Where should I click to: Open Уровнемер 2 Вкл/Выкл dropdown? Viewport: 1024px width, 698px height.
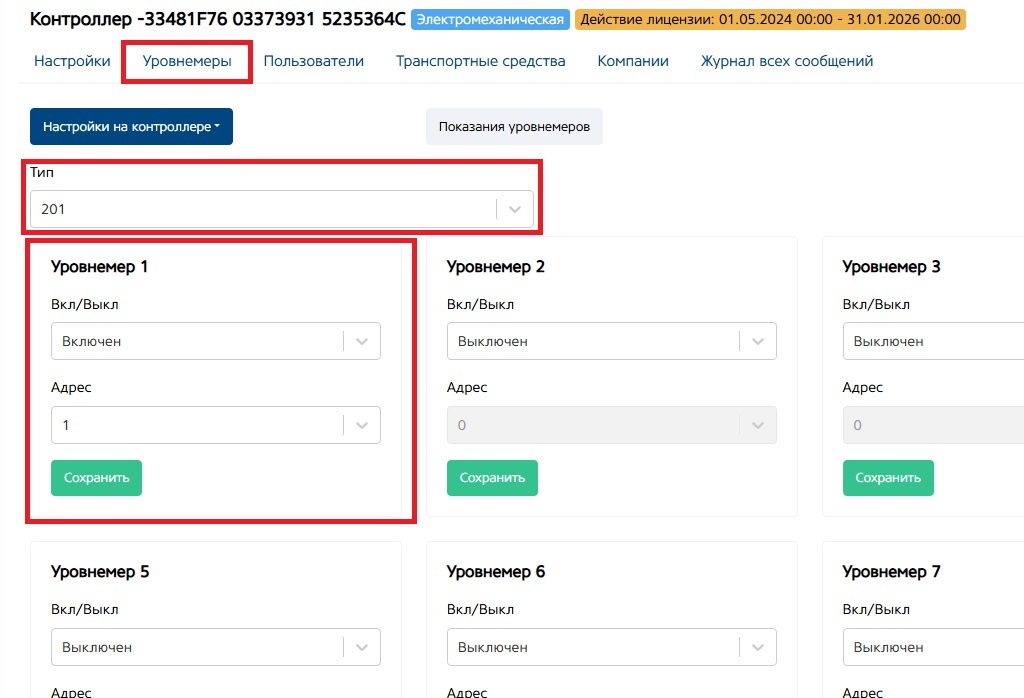tap(611, 341)
